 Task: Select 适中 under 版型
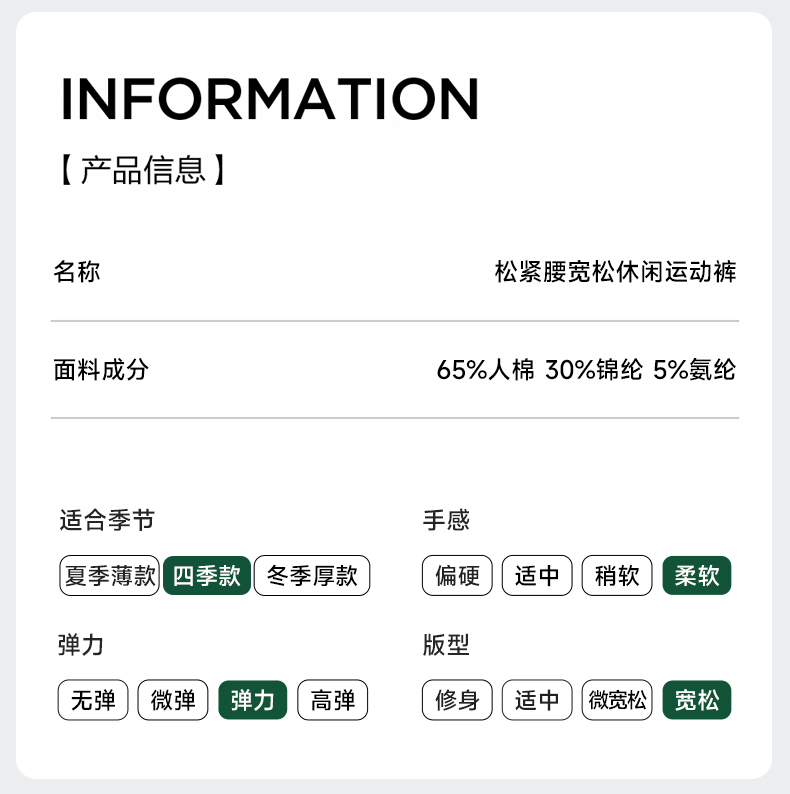tap(537, 700)
